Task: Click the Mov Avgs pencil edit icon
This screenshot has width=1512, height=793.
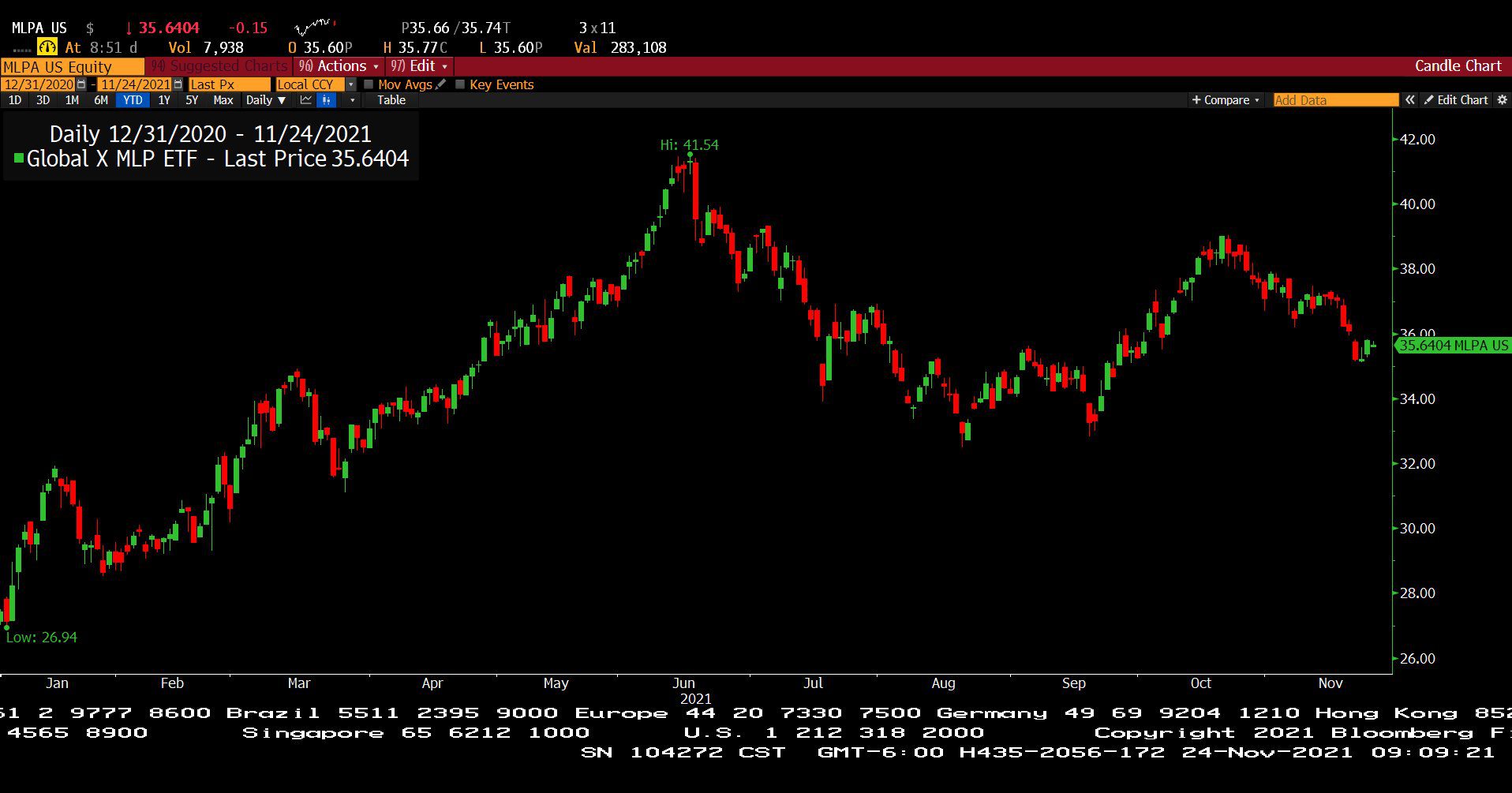Action: pyautogui.click(x=441, y=84)
